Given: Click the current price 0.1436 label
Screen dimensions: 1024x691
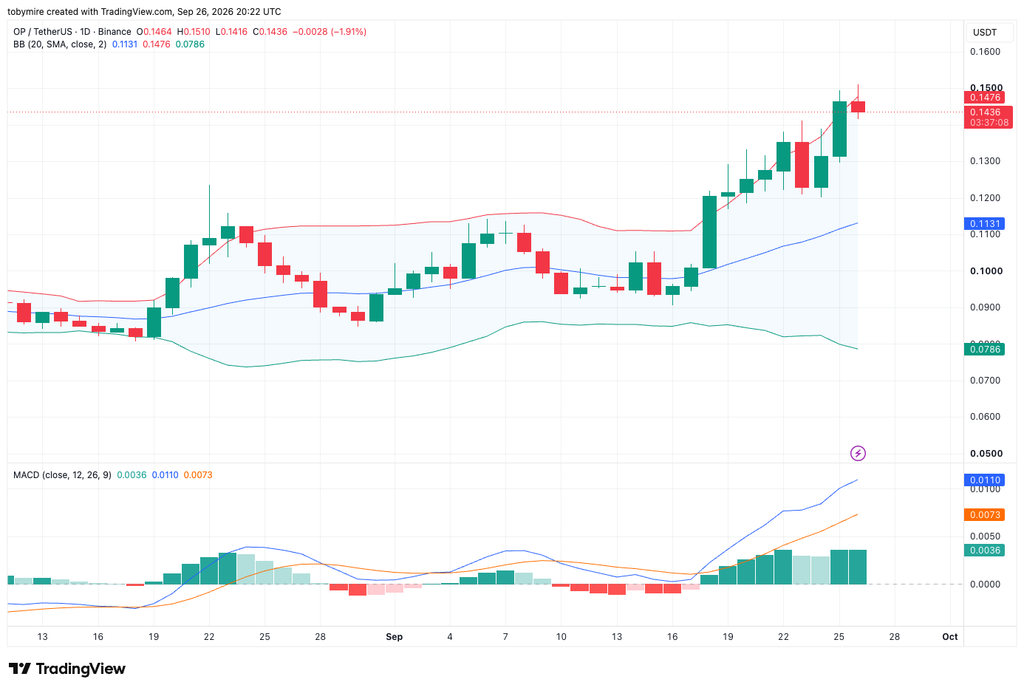Looking at the screenshot, I should coord(984,112).
